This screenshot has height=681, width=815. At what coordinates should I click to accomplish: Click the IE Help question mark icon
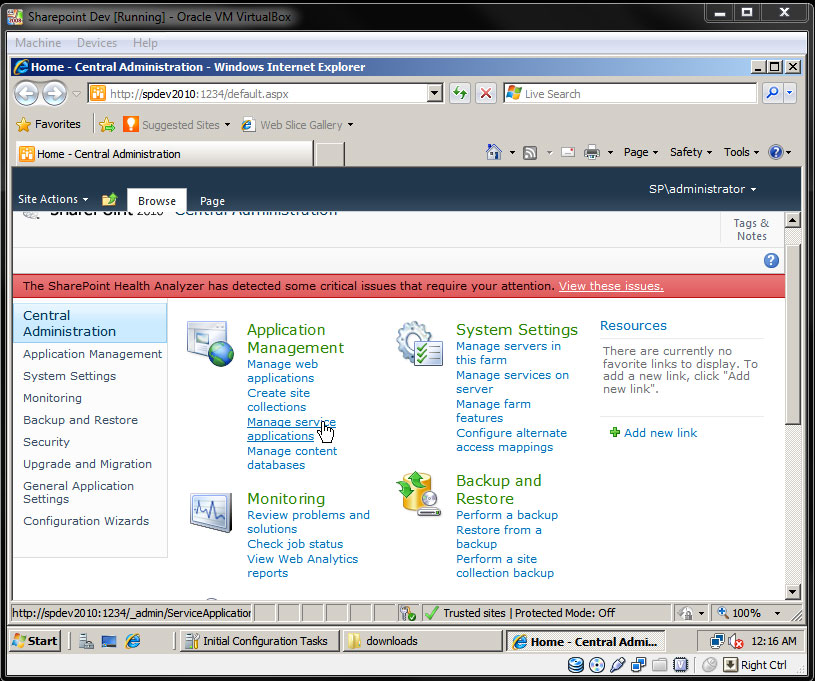tap(775, 152)
